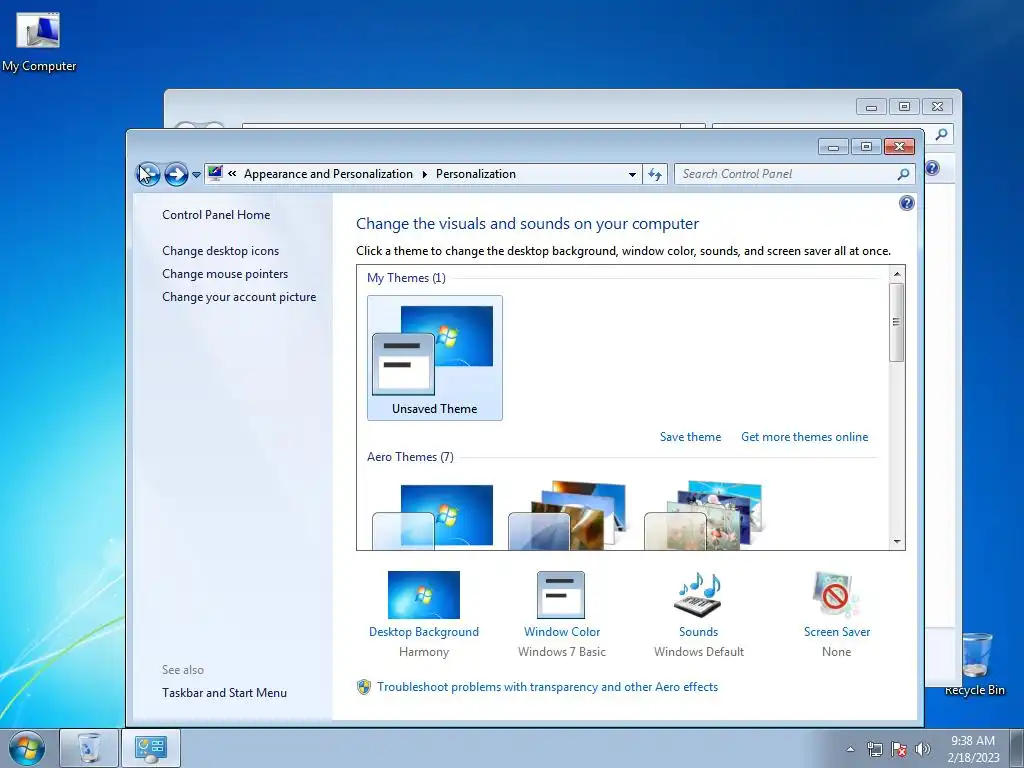Show hidden tray icons arrow
Viewport: 1024px width, 768px height.
point(850,749)
